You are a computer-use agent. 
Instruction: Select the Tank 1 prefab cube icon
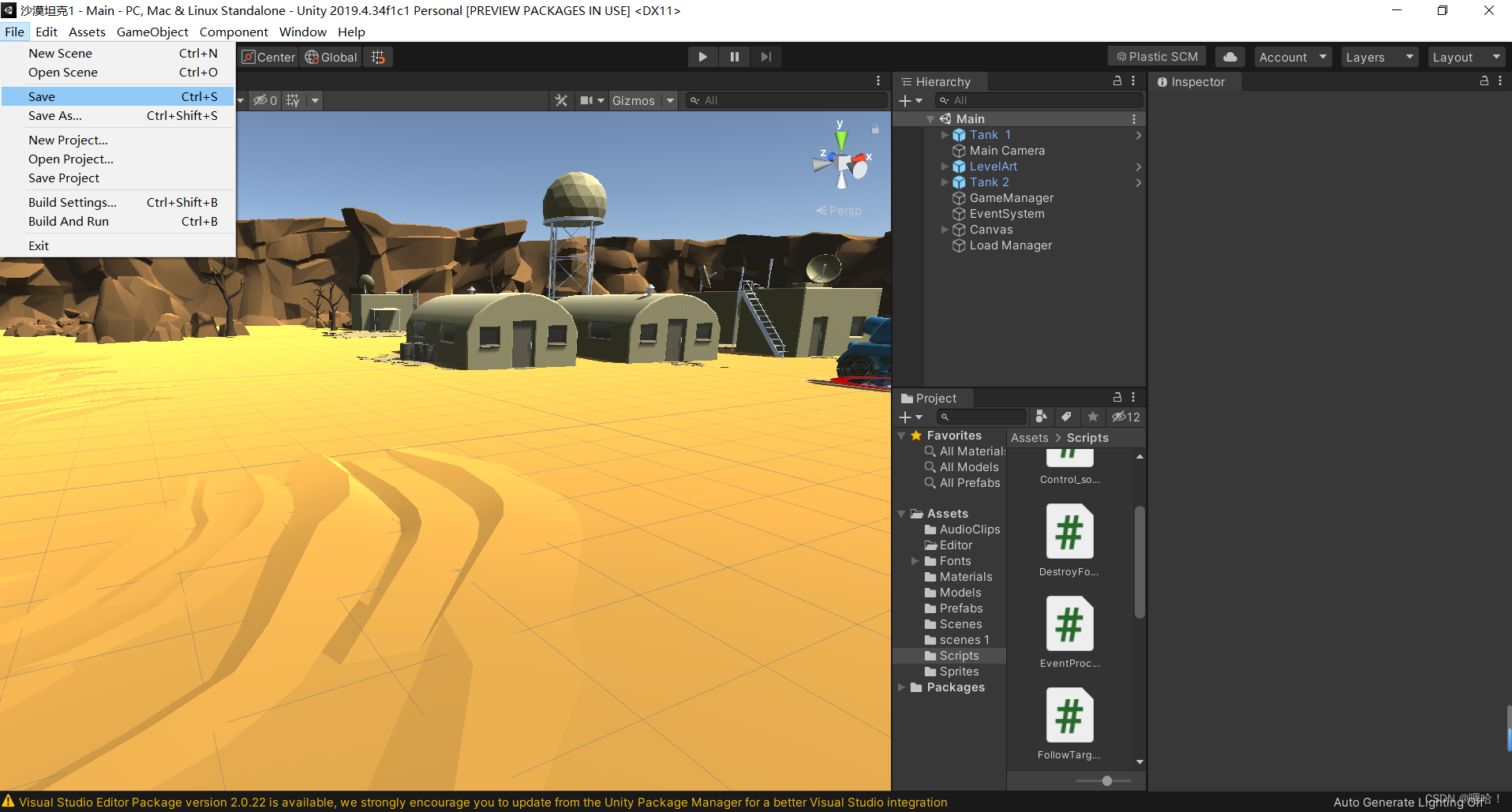coord(959,135)
